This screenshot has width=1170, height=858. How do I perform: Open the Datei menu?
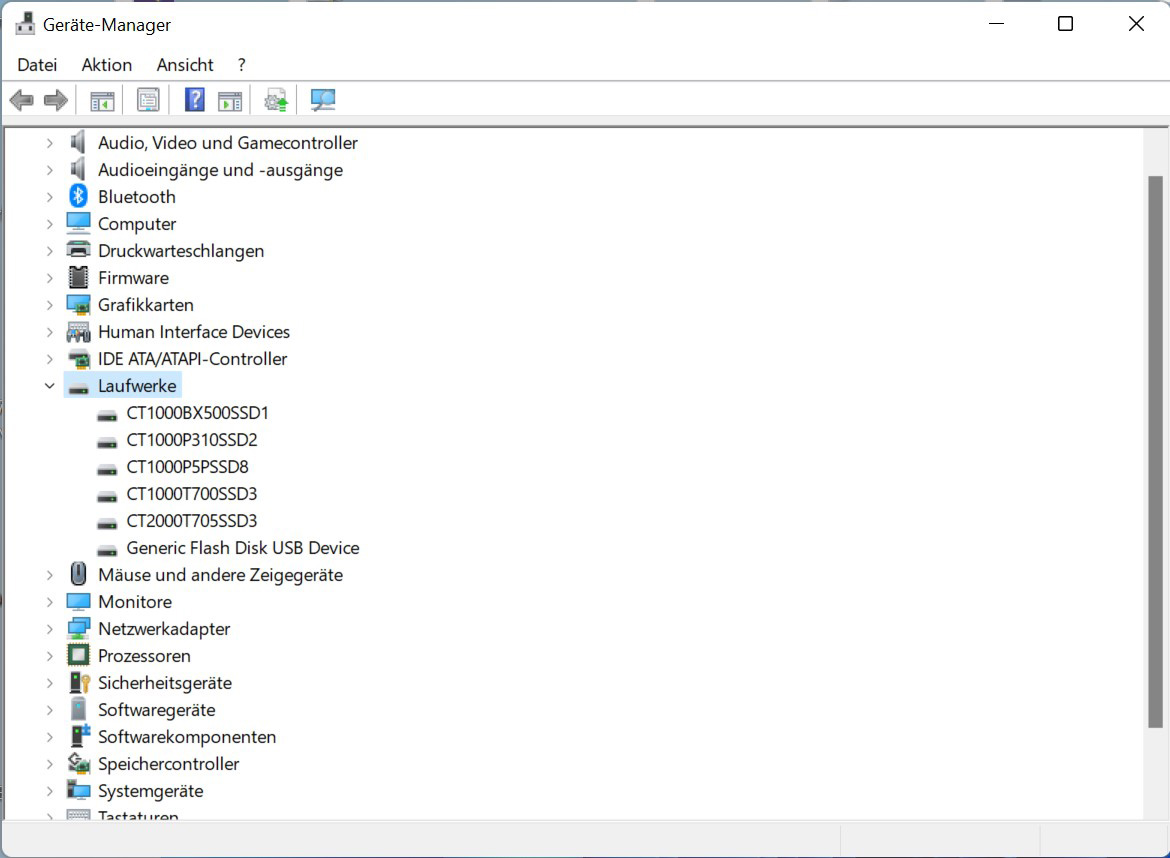coord(37,65)
